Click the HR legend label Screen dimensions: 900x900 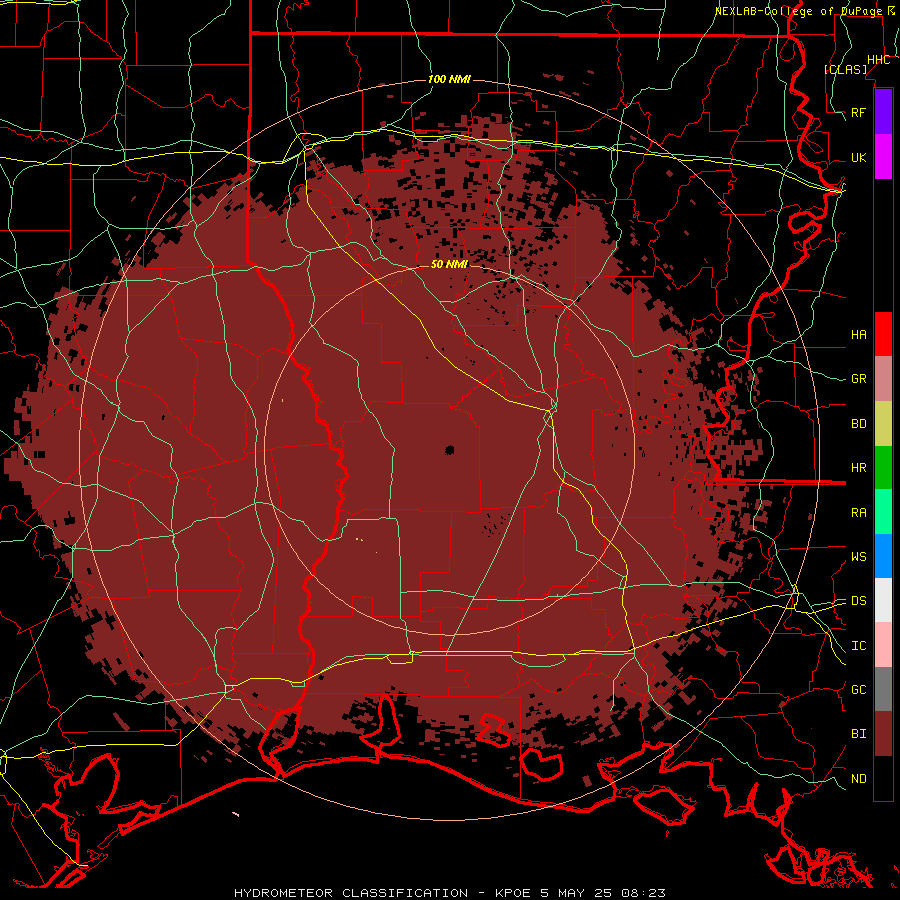click(859, 468)
